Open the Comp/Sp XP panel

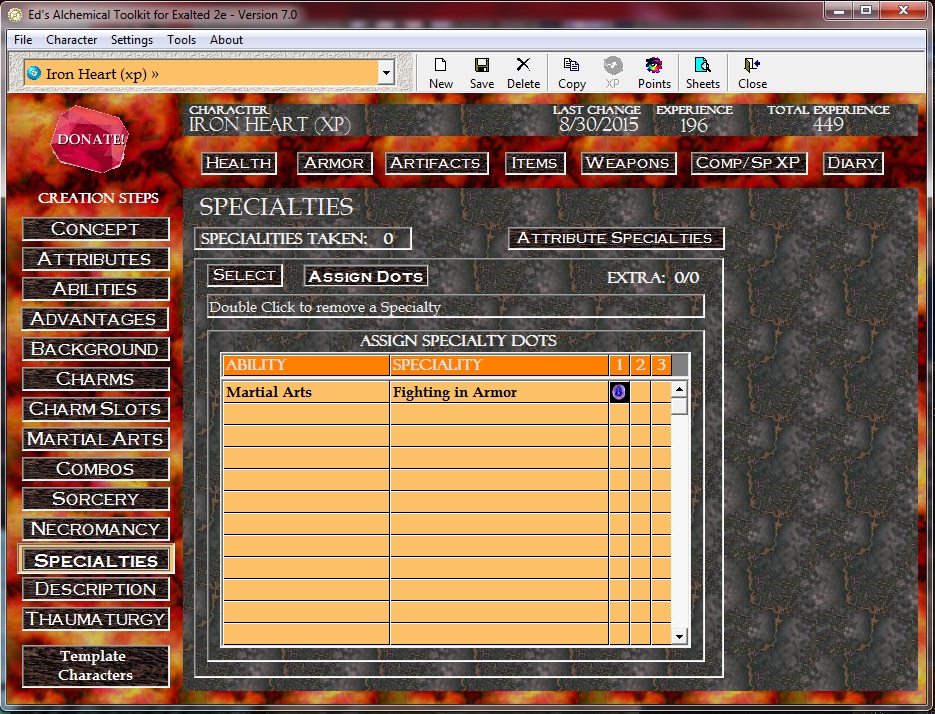pos(748,163)
